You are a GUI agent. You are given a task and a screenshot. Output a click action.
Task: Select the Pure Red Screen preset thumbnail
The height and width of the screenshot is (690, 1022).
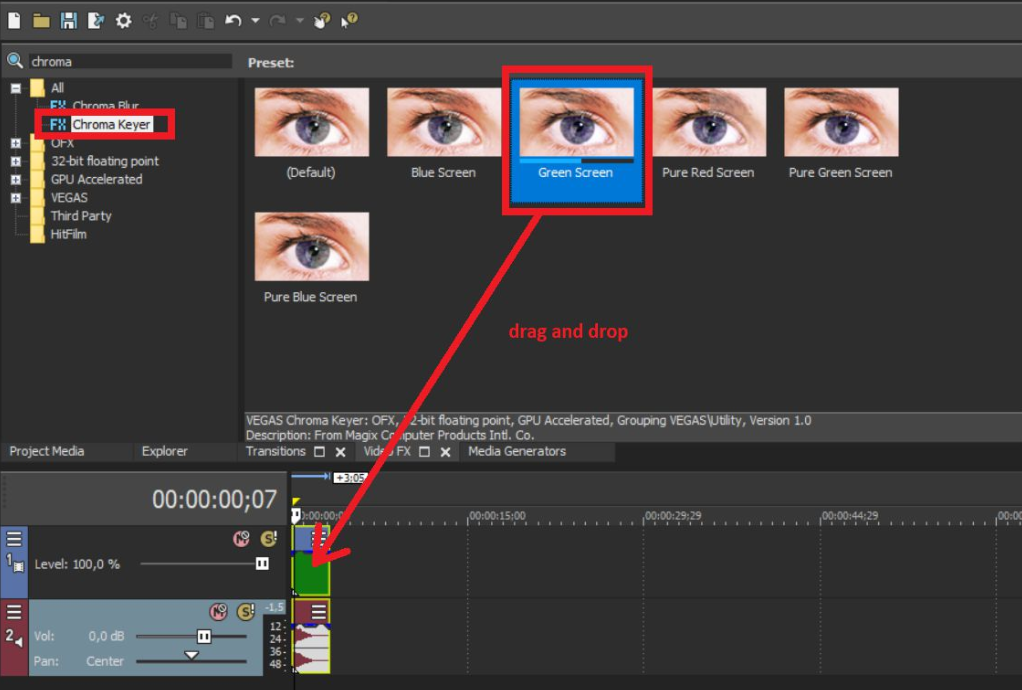click(709, 122)
